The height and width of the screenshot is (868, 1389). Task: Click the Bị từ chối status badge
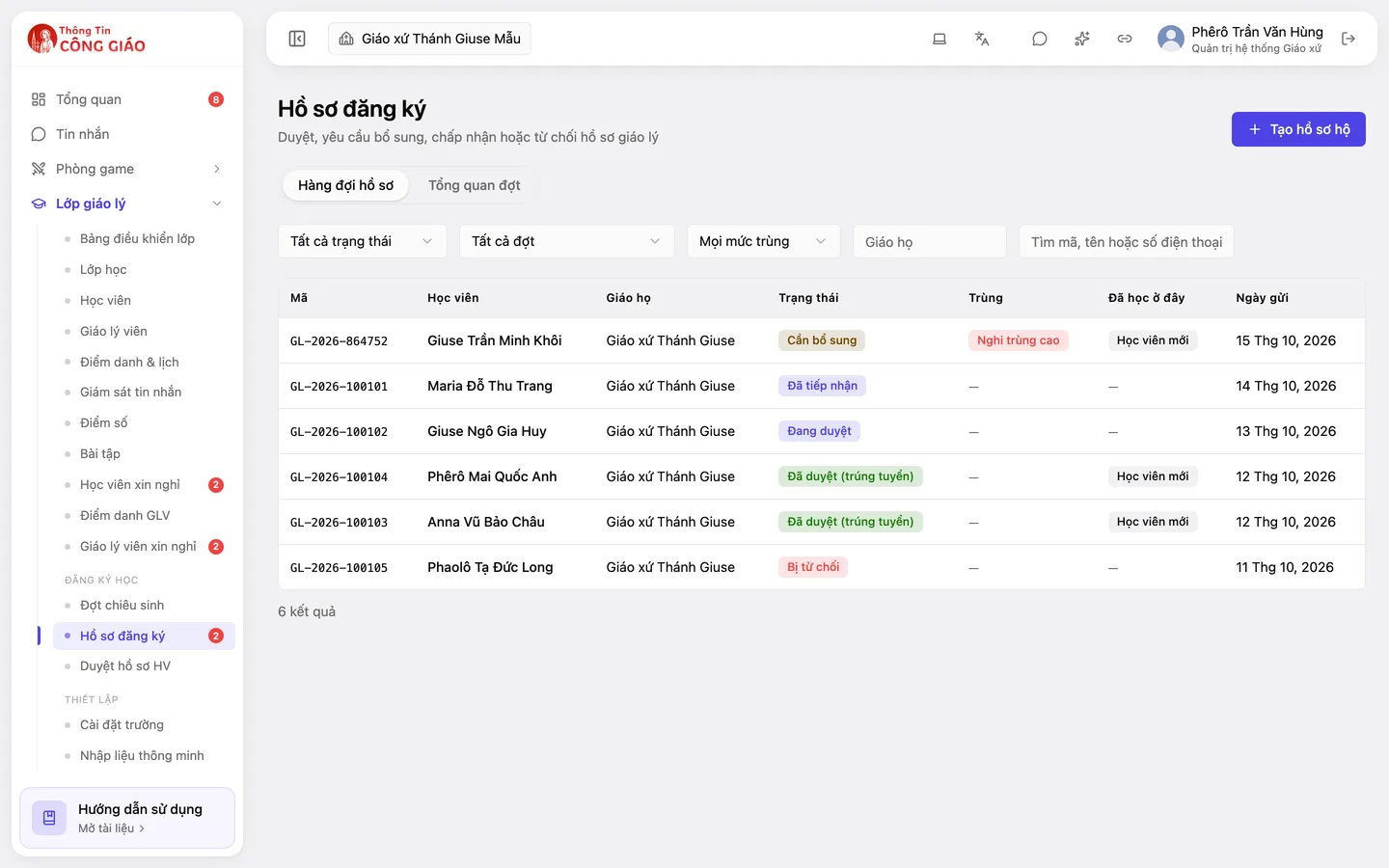pyautogui.click(x=813, y=567)
